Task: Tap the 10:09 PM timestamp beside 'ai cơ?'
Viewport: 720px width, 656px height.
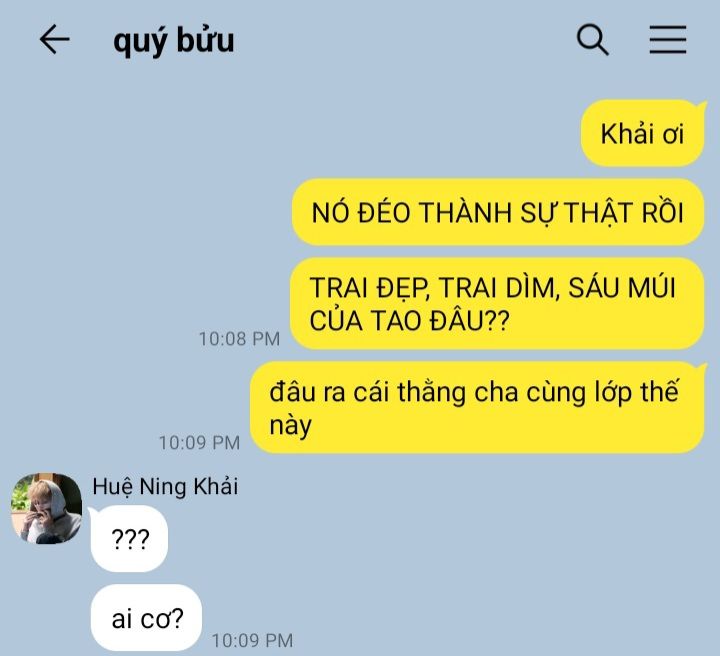Action: (x=252, y=640)
